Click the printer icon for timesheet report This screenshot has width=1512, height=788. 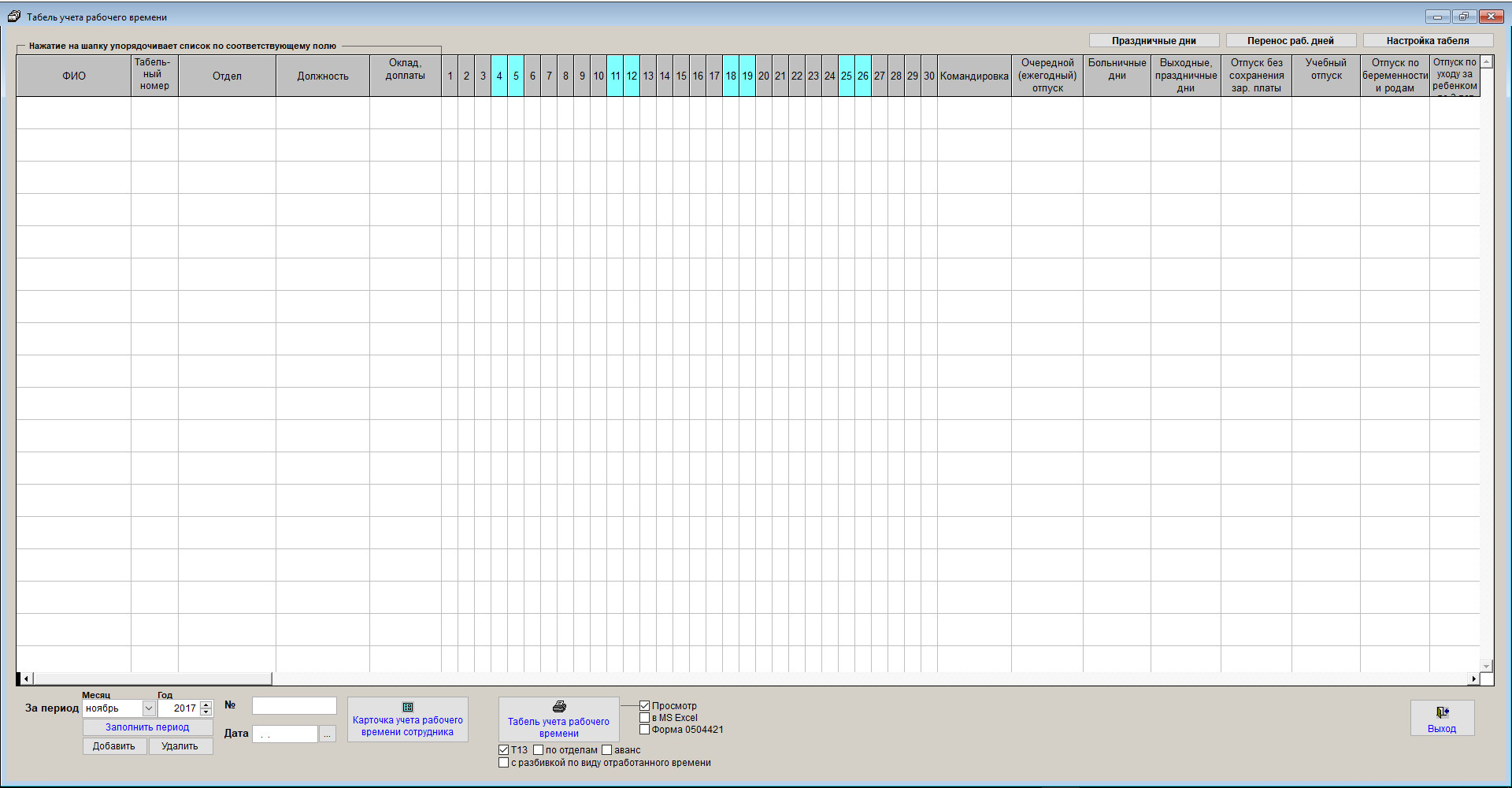click(x=559, y=707)
